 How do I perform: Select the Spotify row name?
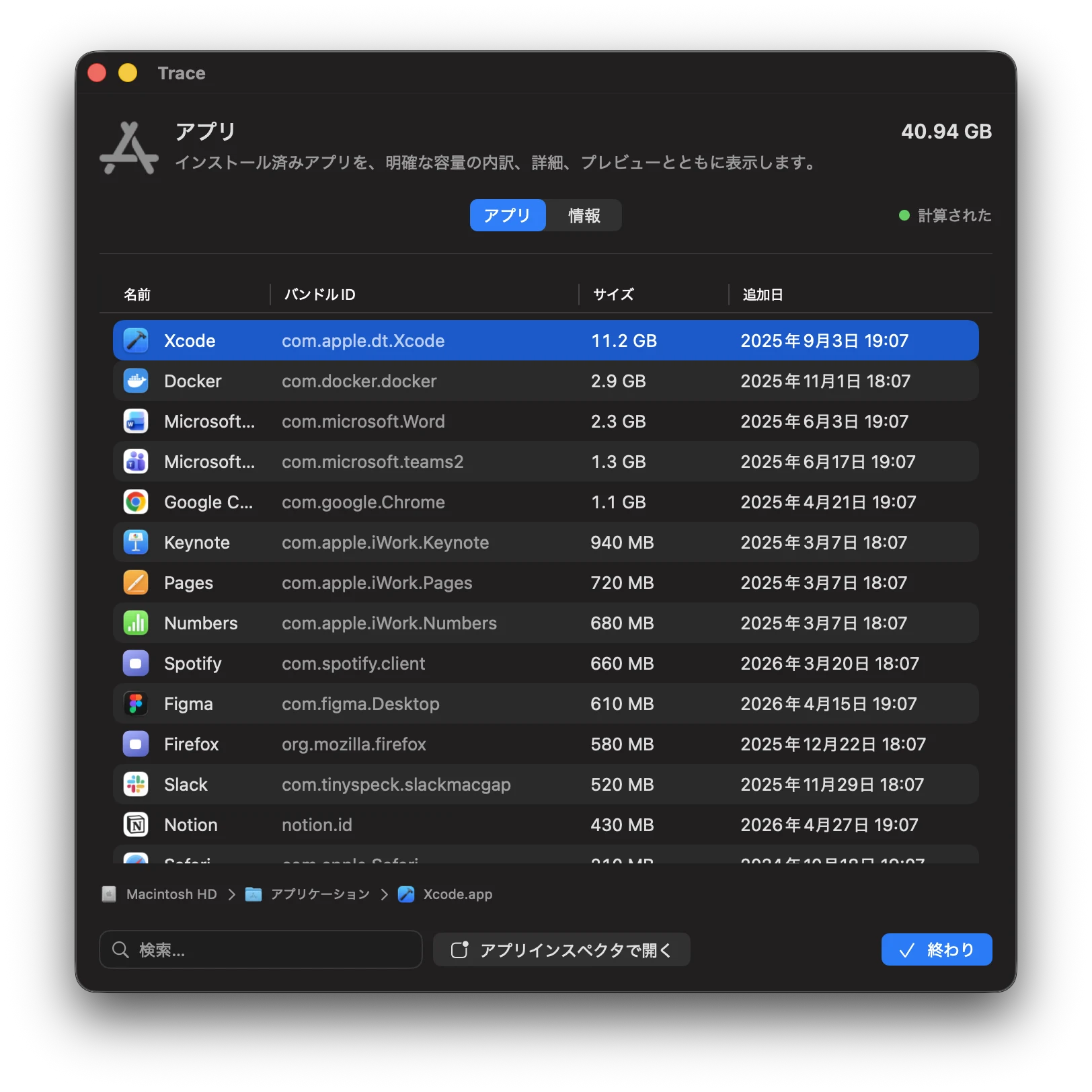tap(192, 664)
